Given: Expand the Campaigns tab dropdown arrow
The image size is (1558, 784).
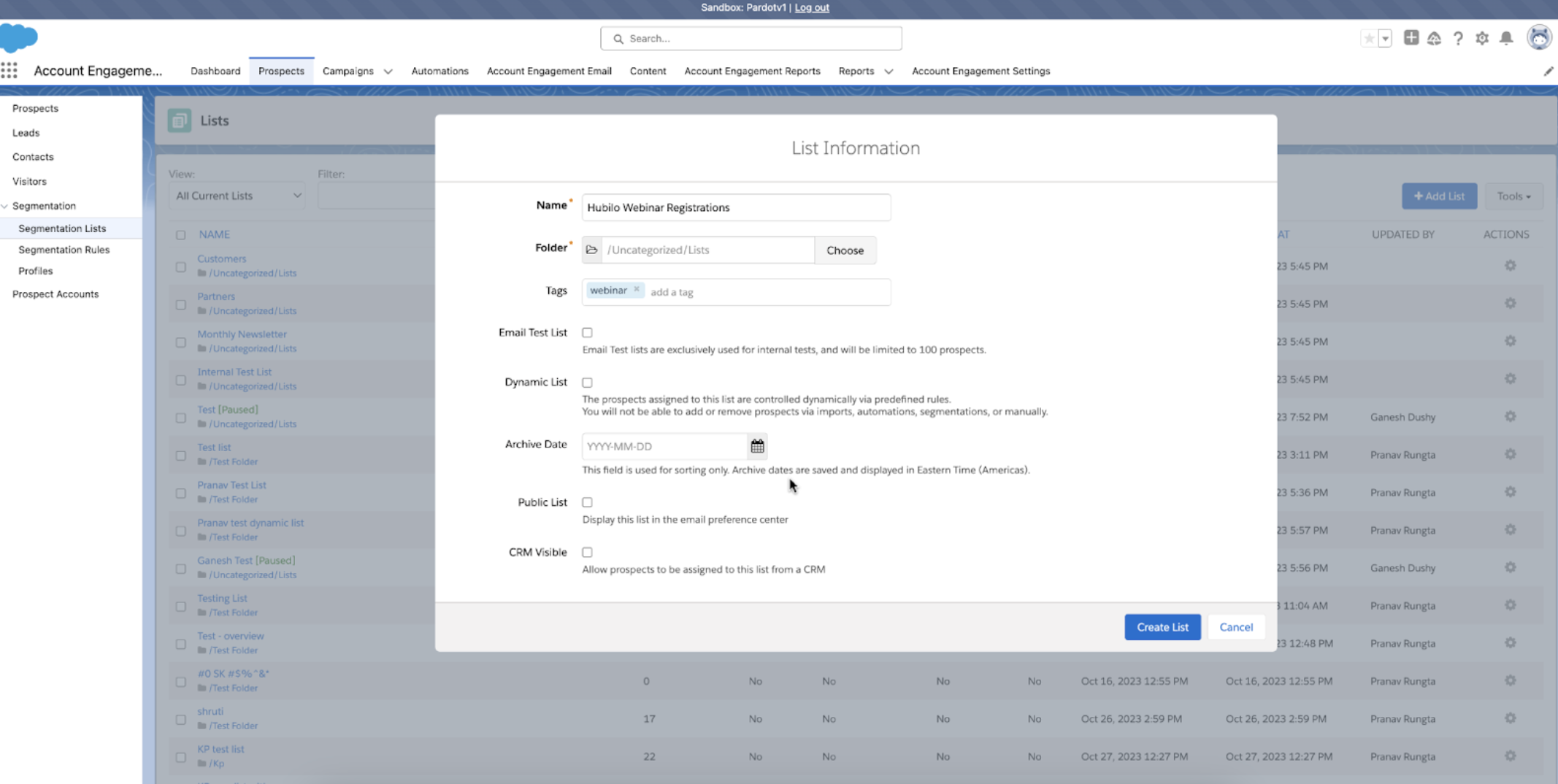Looking at the screenshot, I should pos(388,72).
